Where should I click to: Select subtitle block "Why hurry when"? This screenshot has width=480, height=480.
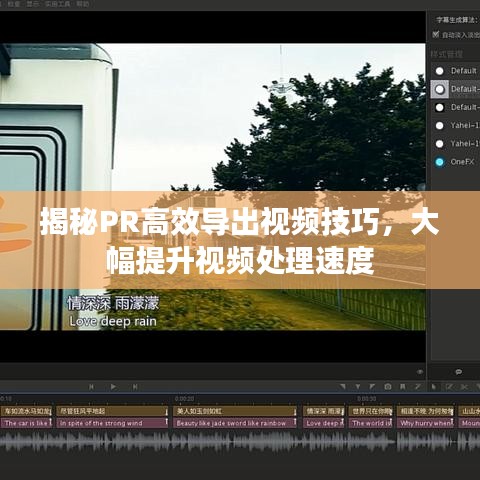[425, 423]
